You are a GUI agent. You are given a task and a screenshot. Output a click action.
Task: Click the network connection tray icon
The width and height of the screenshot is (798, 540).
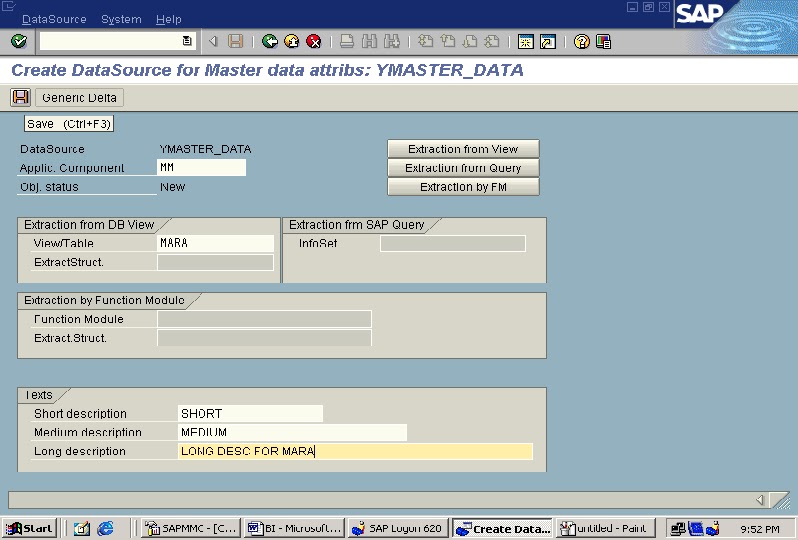coord(678,529)
